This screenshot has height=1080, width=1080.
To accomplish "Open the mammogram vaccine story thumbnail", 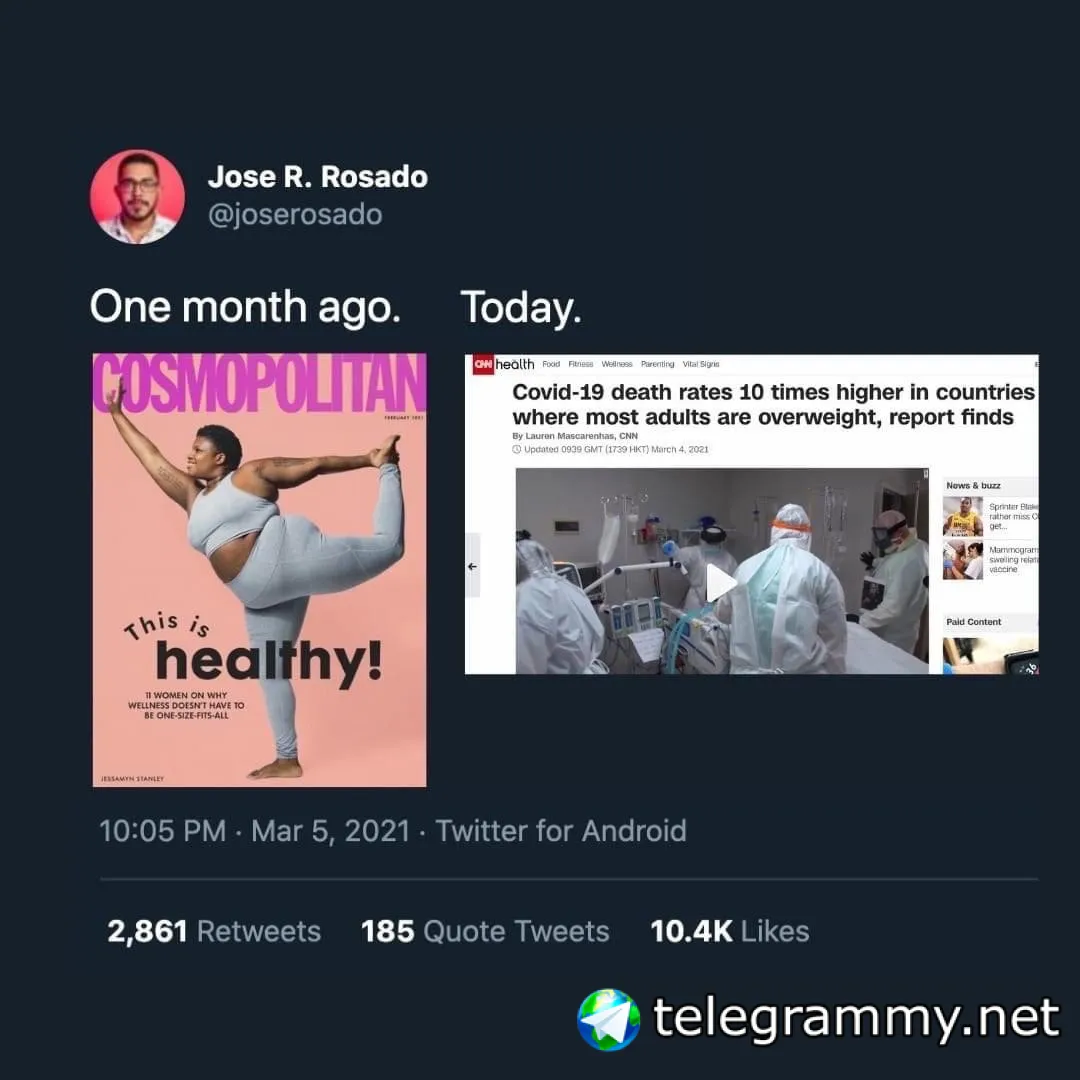I will (962, 560).
